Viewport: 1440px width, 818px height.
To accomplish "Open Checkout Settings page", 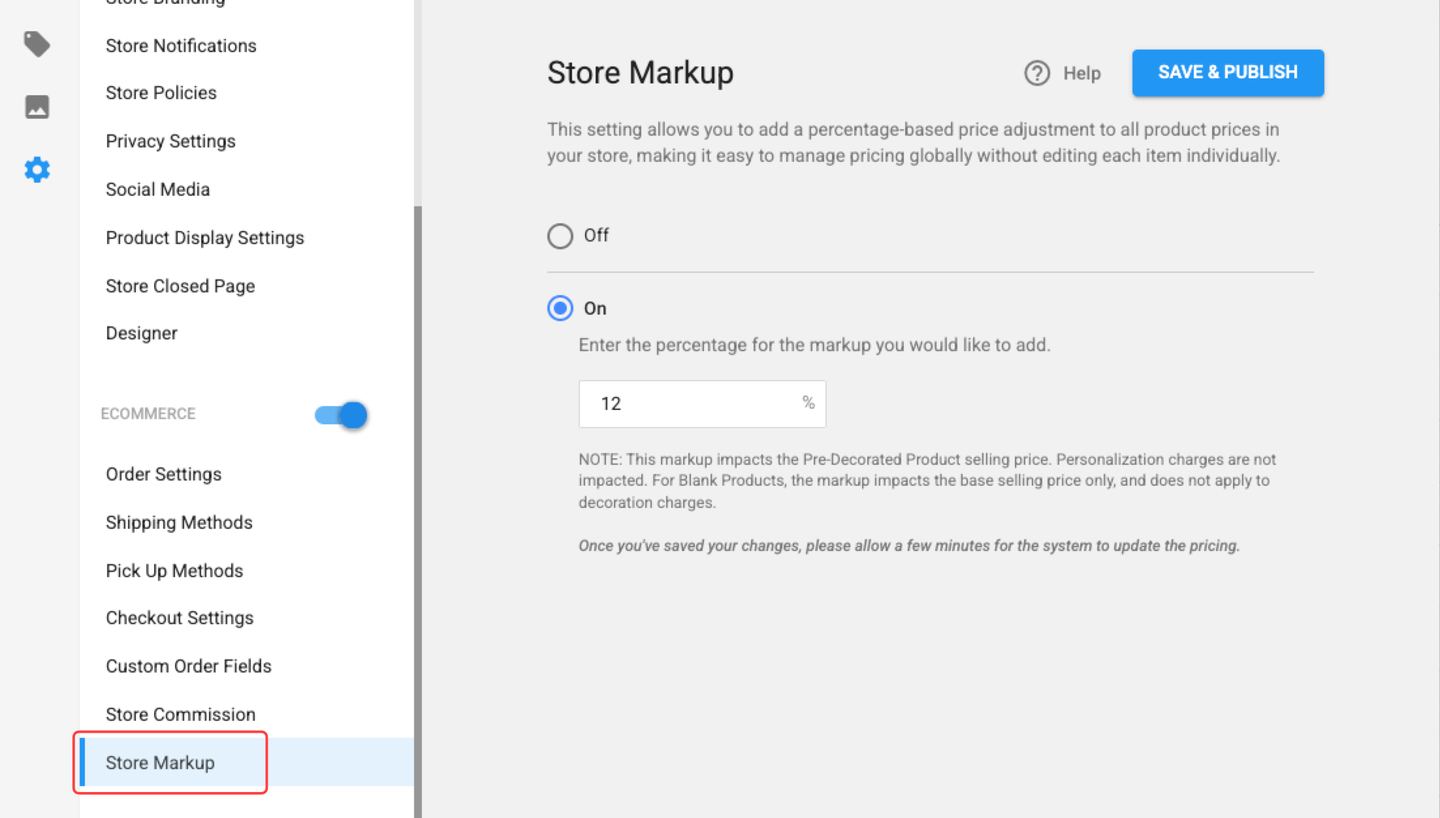I will point(180,618).
